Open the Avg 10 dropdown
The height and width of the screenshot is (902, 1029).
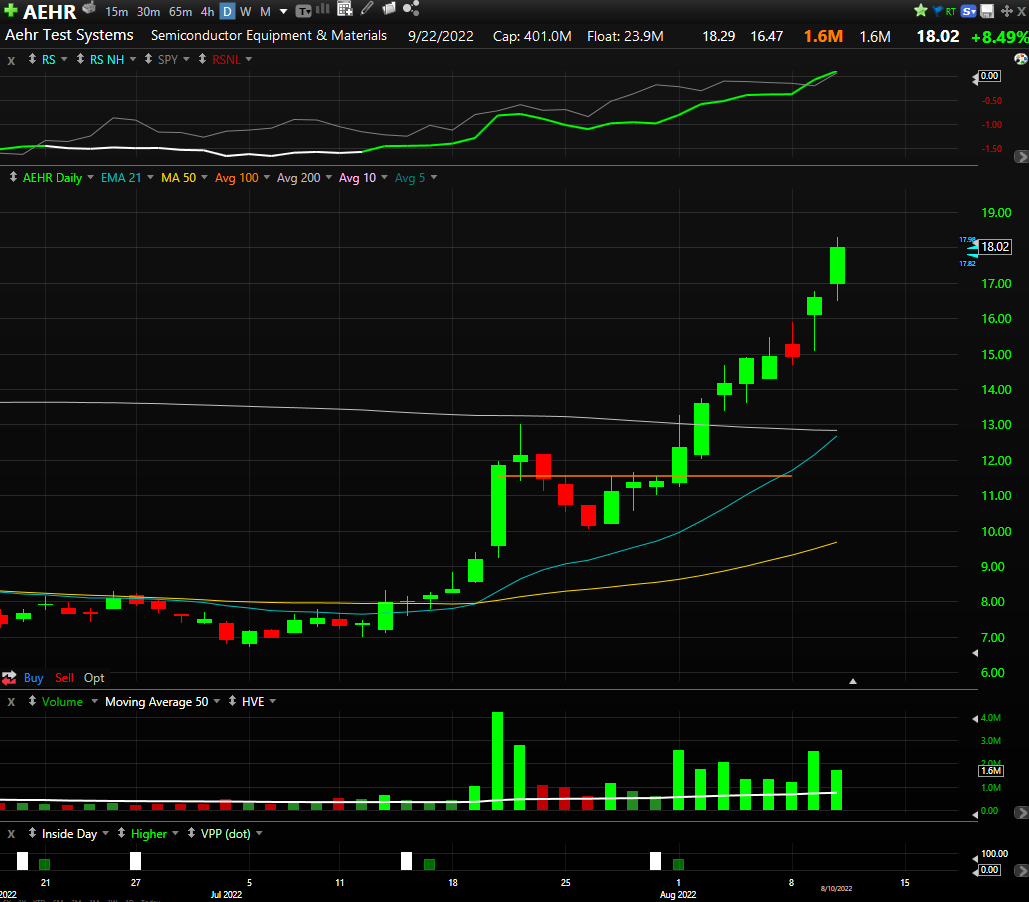(x=385, y=177)
